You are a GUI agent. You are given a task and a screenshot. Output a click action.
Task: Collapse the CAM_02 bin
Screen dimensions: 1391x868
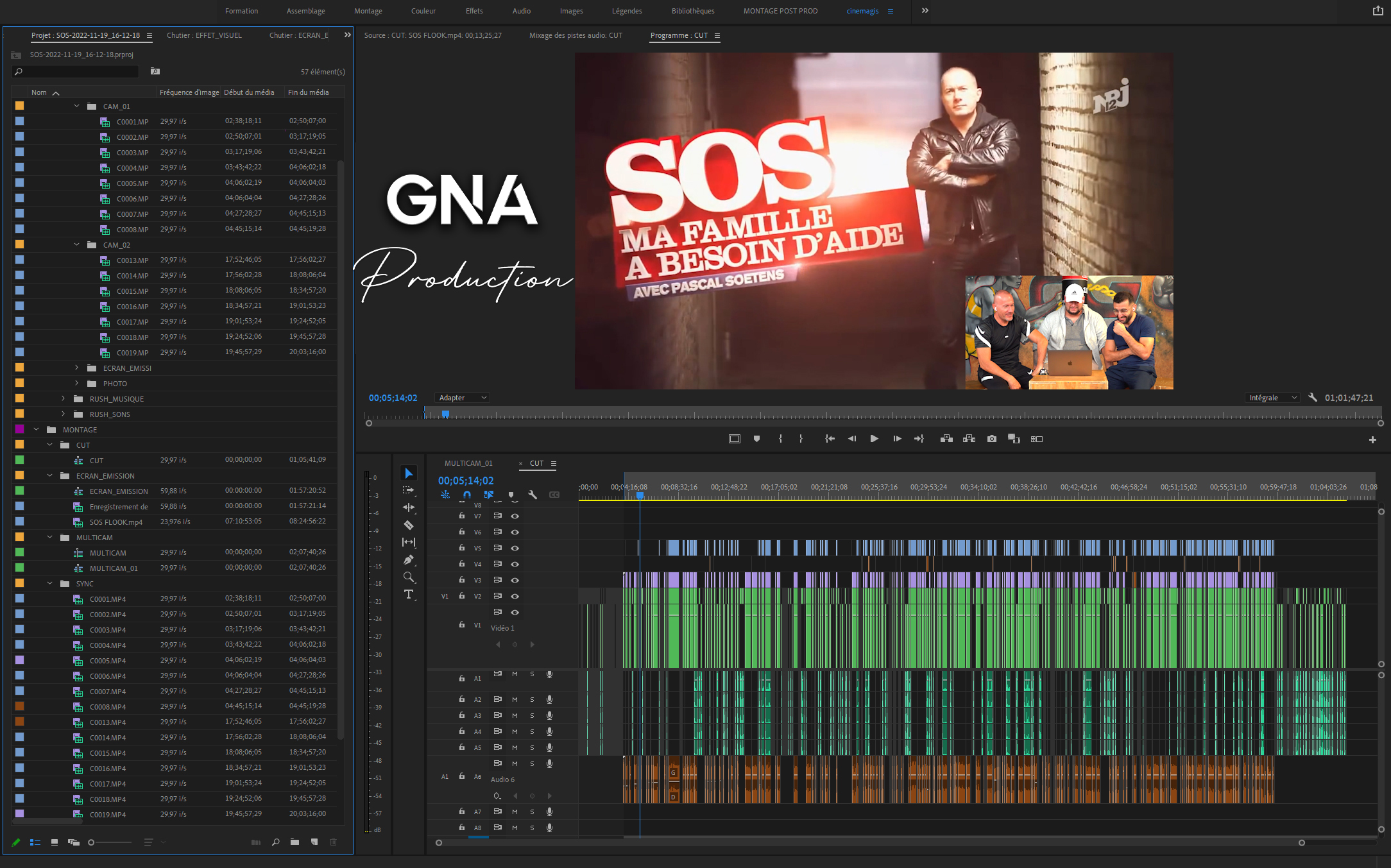point(77,244)
